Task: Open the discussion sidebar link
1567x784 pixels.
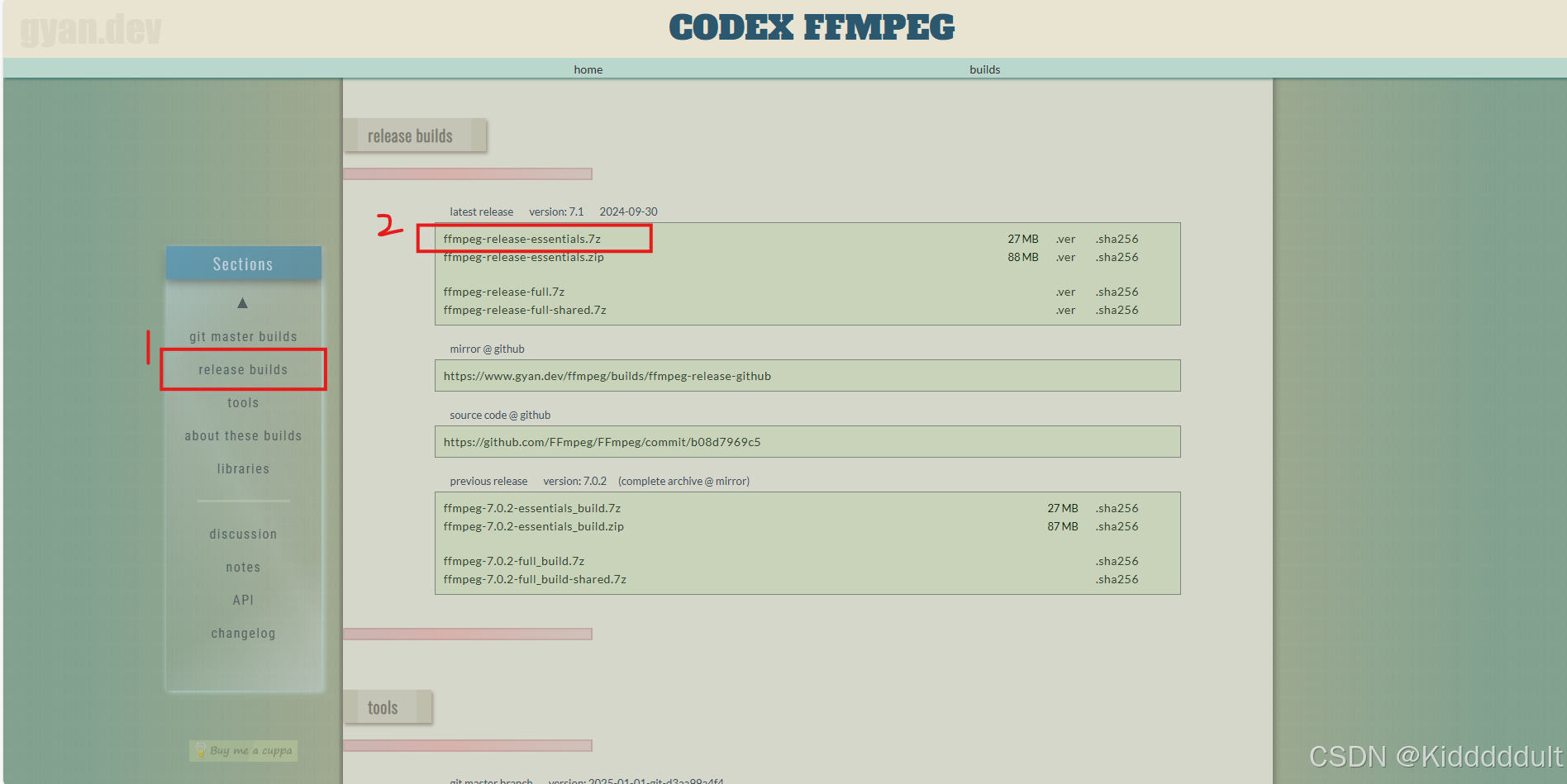Action: pyautogui.click(x=243, y=534)
